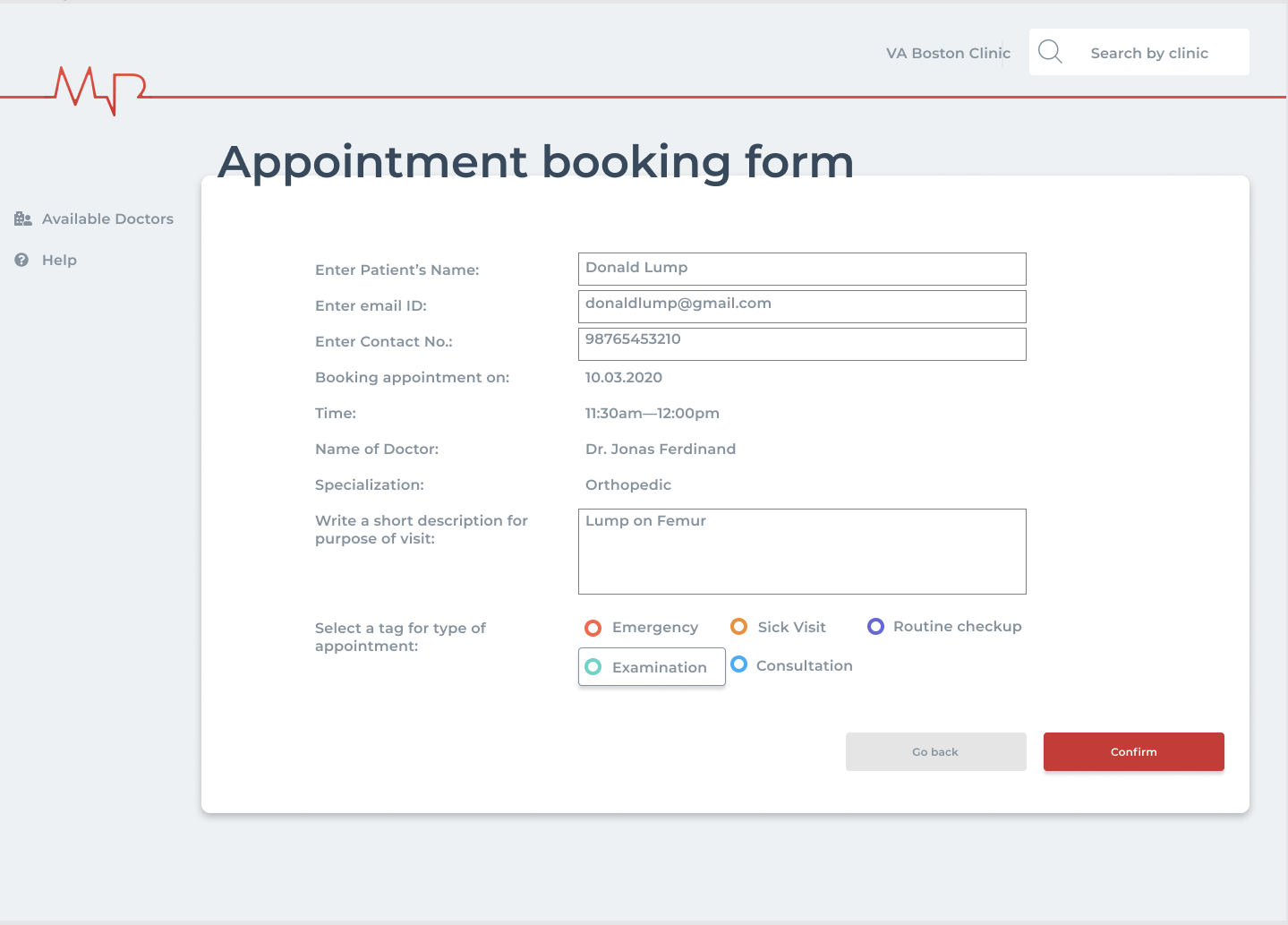Image resolution: width=1288 pixels, height=925 pixels.
Task: Edit the email ID text field
Action: pos(802,306)
